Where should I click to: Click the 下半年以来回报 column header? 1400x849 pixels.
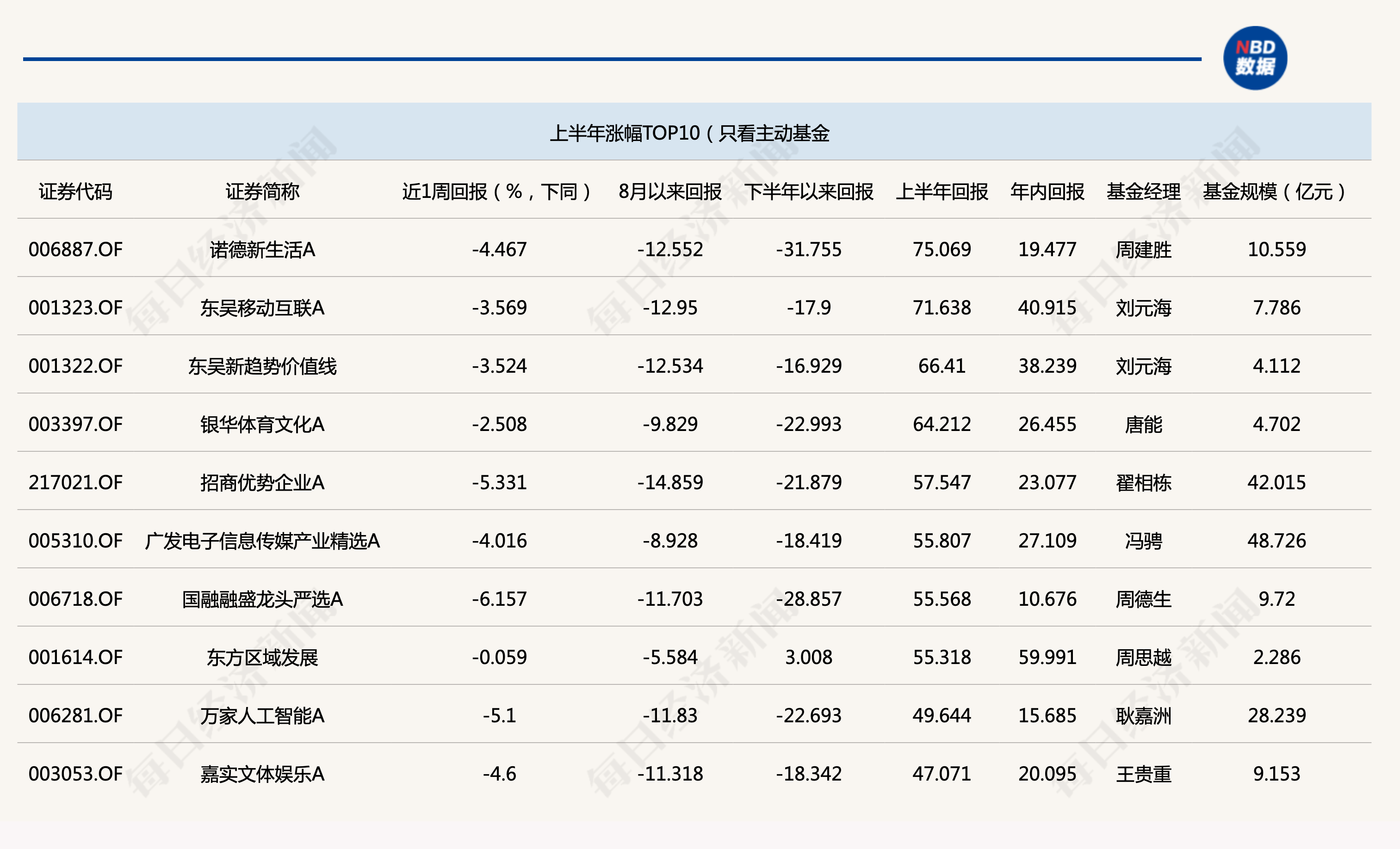809,191
